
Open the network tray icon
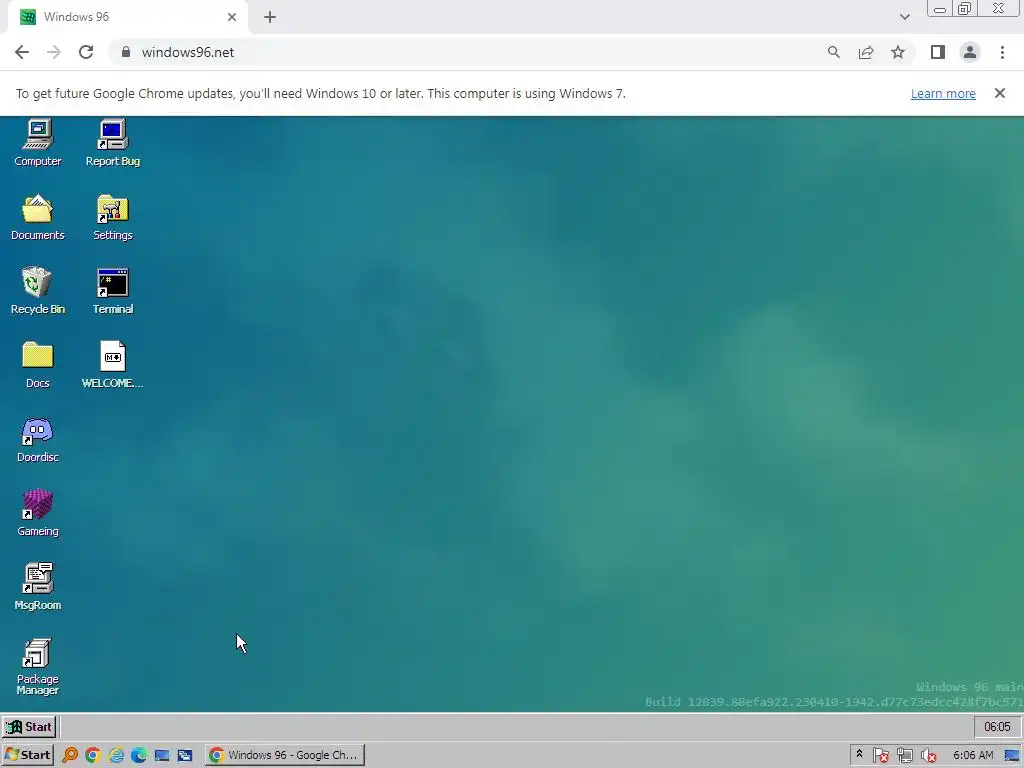pos(904,756)
